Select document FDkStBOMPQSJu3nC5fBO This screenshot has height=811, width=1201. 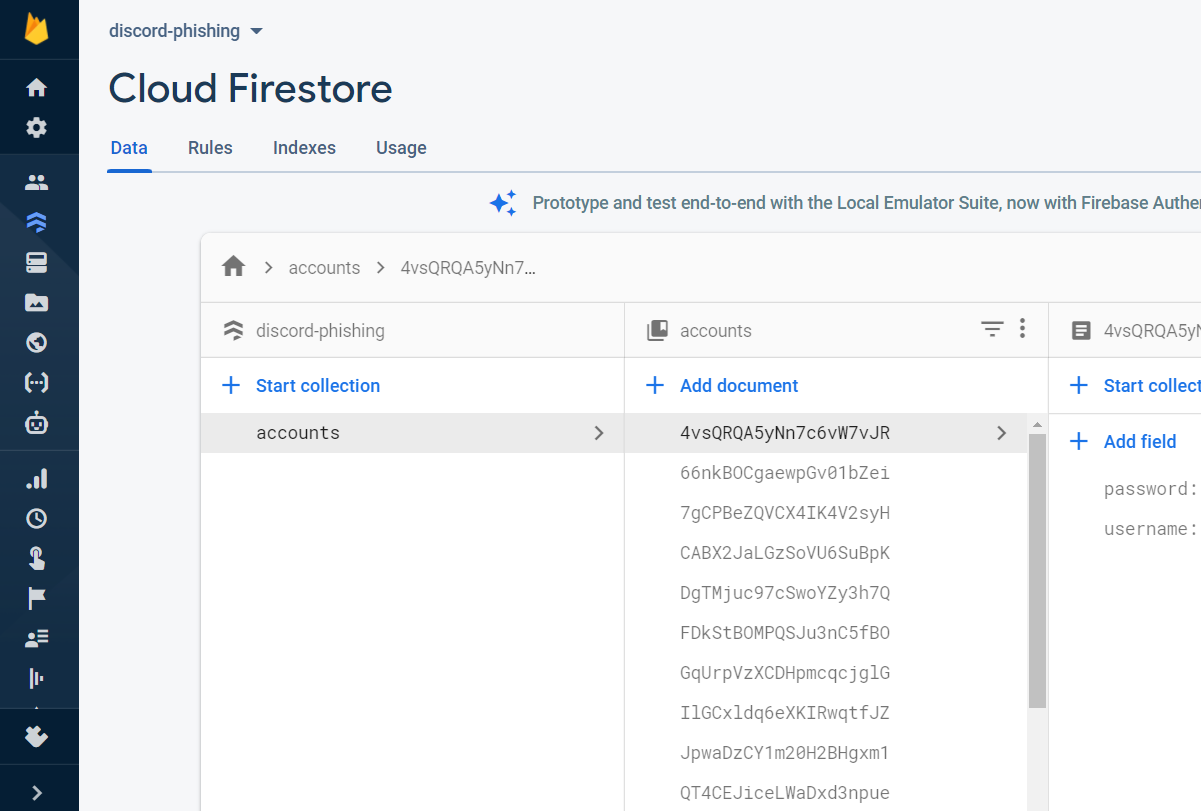pos(826,633)
